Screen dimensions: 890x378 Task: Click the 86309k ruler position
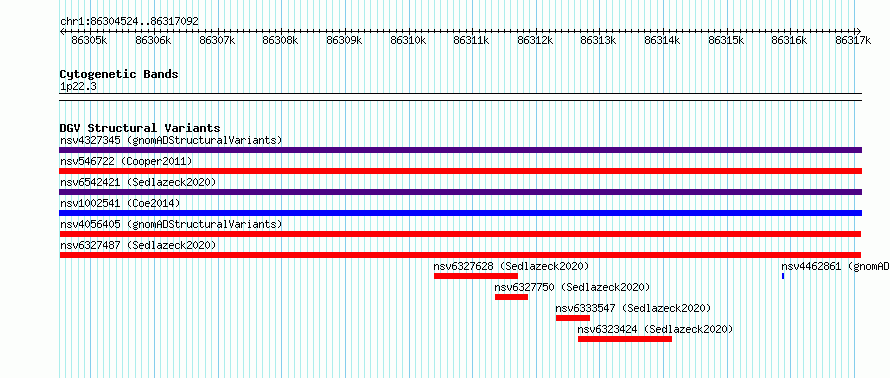[x=344, y=40]
